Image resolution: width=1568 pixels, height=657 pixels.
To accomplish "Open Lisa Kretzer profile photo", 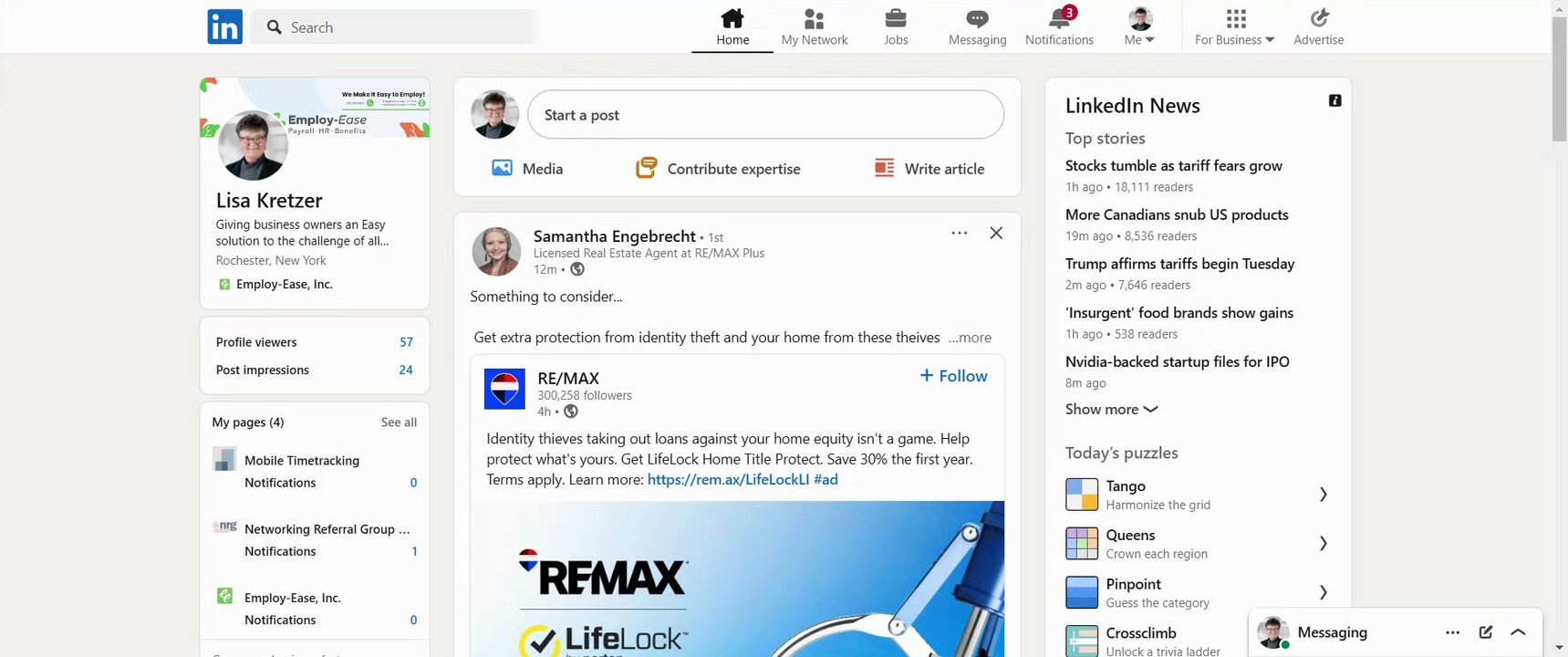I will point(253,145).
